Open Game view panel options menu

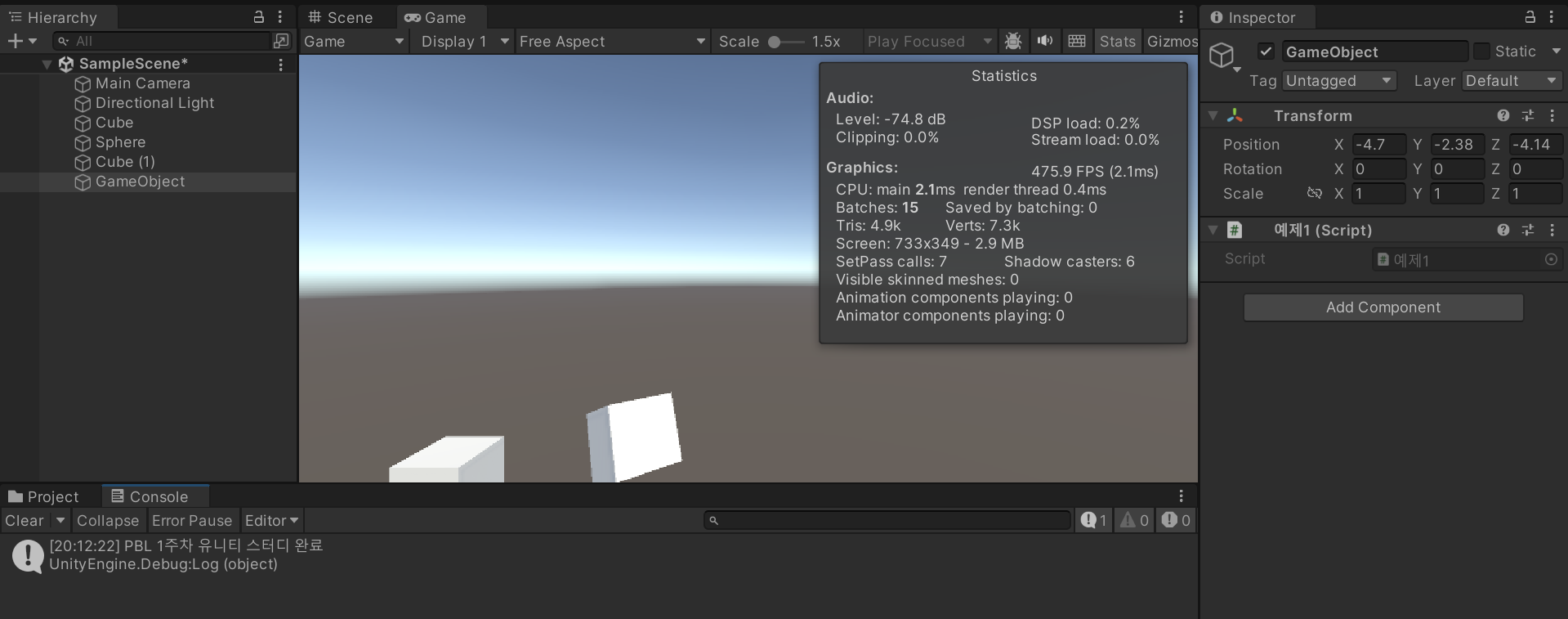pyautogui.click(x=1181, y=17)
